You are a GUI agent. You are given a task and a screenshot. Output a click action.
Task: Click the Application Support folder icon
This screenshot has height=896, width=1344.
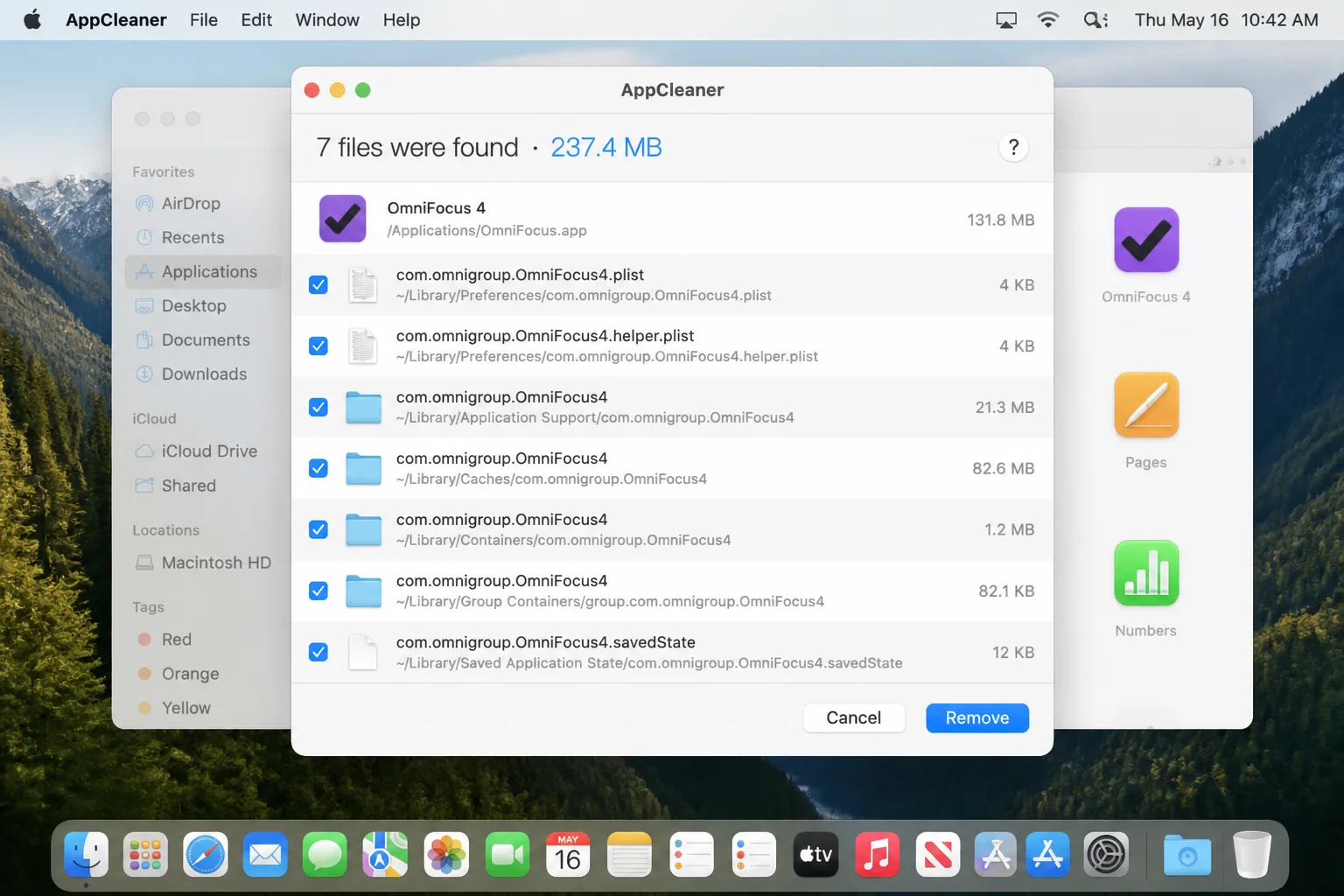pyautogui.click(x=363, y=408)
